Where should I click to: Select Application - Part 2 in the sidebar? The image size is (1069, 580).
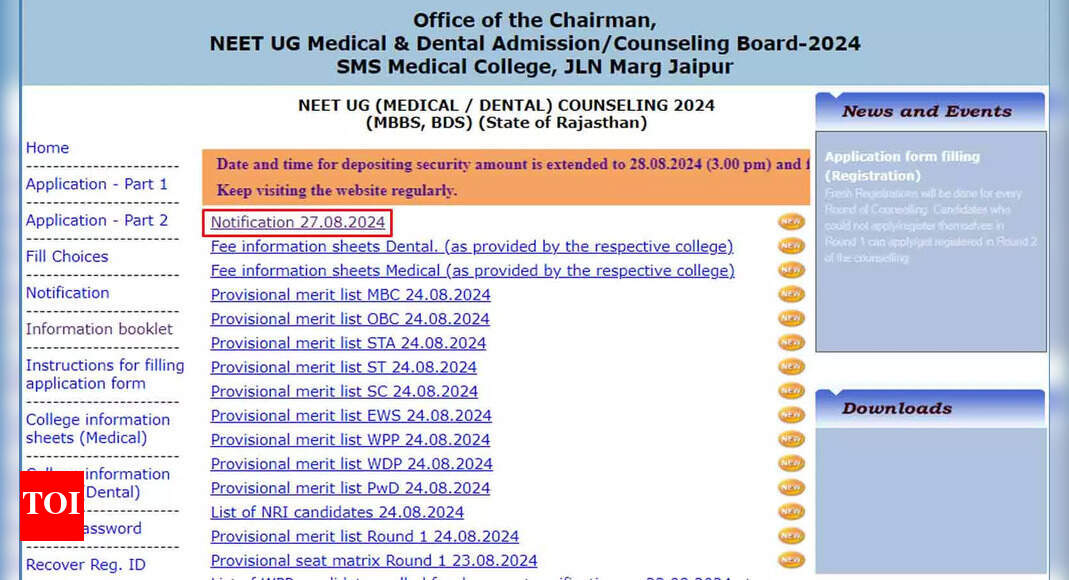click(x=96, y=220)
